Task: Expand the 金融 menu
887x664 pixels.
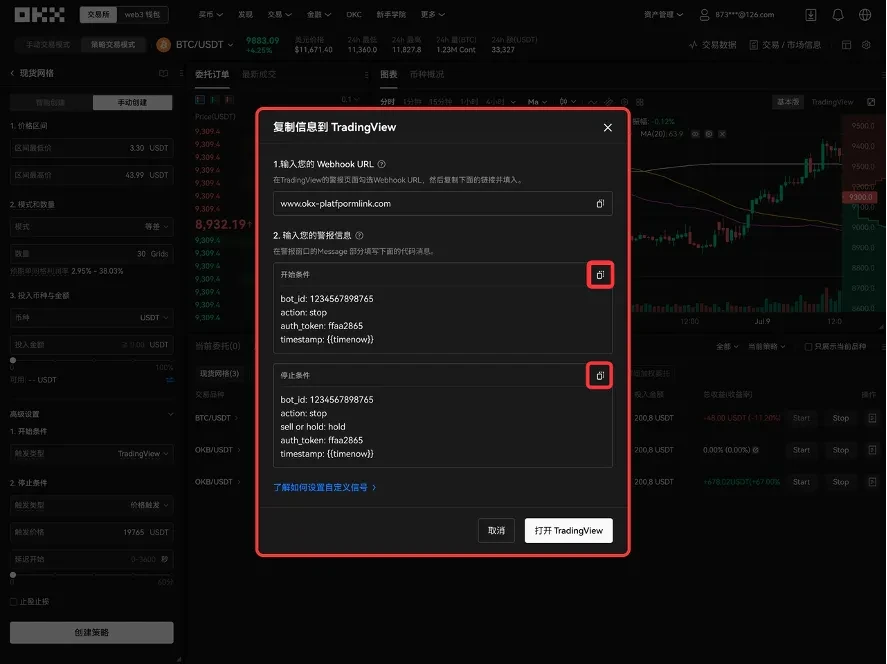Action: coord(318,15)
